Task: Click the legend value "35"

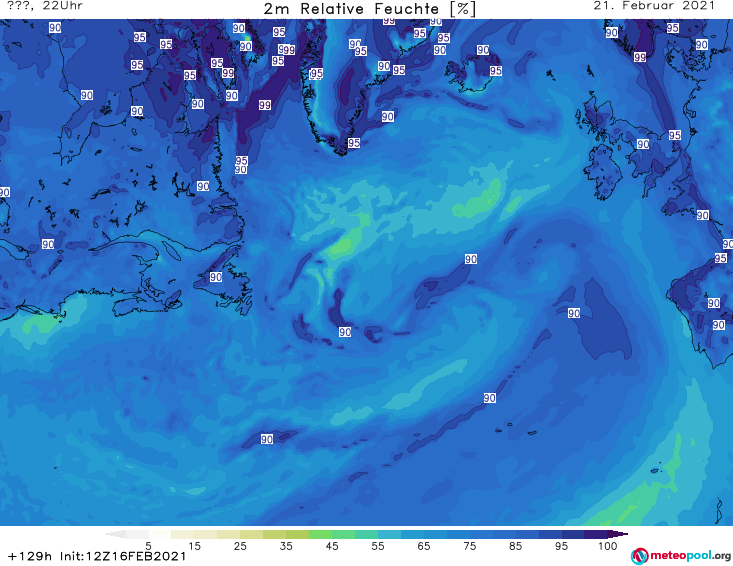Action: (286, 546)
